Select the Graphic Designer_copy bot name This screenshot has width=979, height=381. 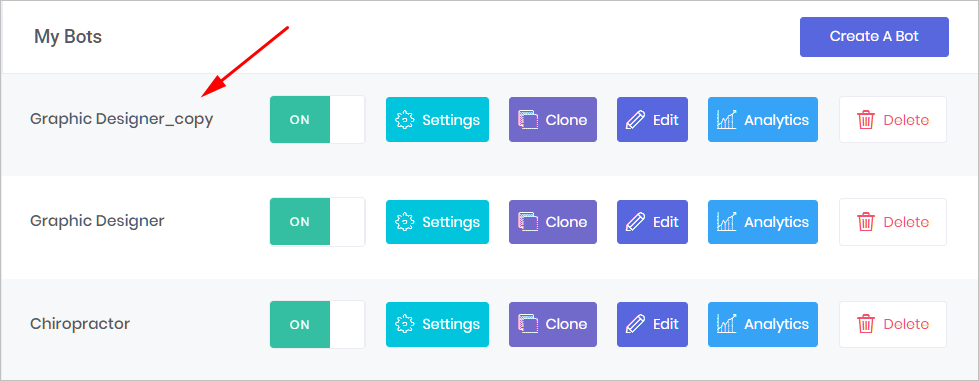point(122,119)
